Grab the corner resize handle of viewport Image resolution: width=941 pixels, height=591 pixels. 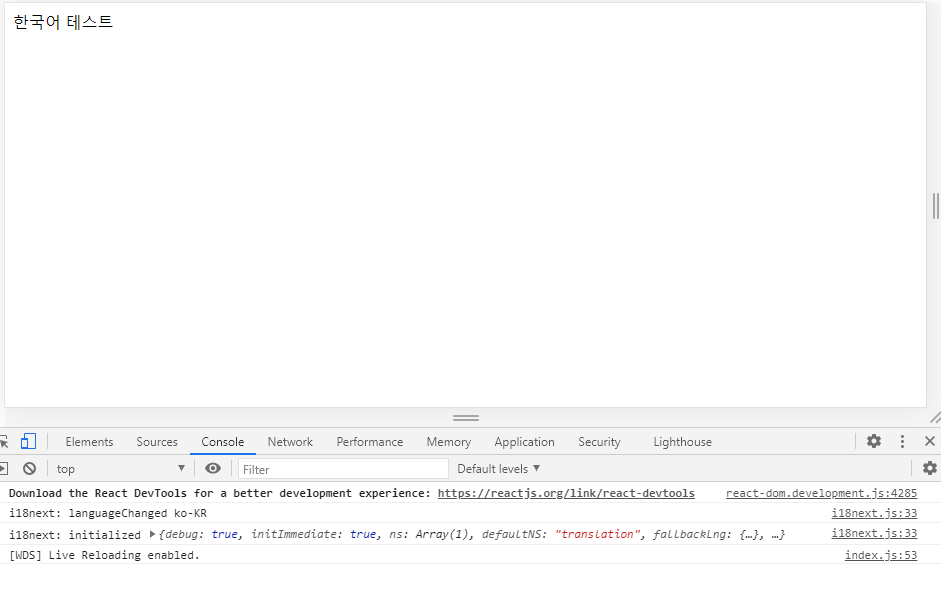click(x=936, y=417)
